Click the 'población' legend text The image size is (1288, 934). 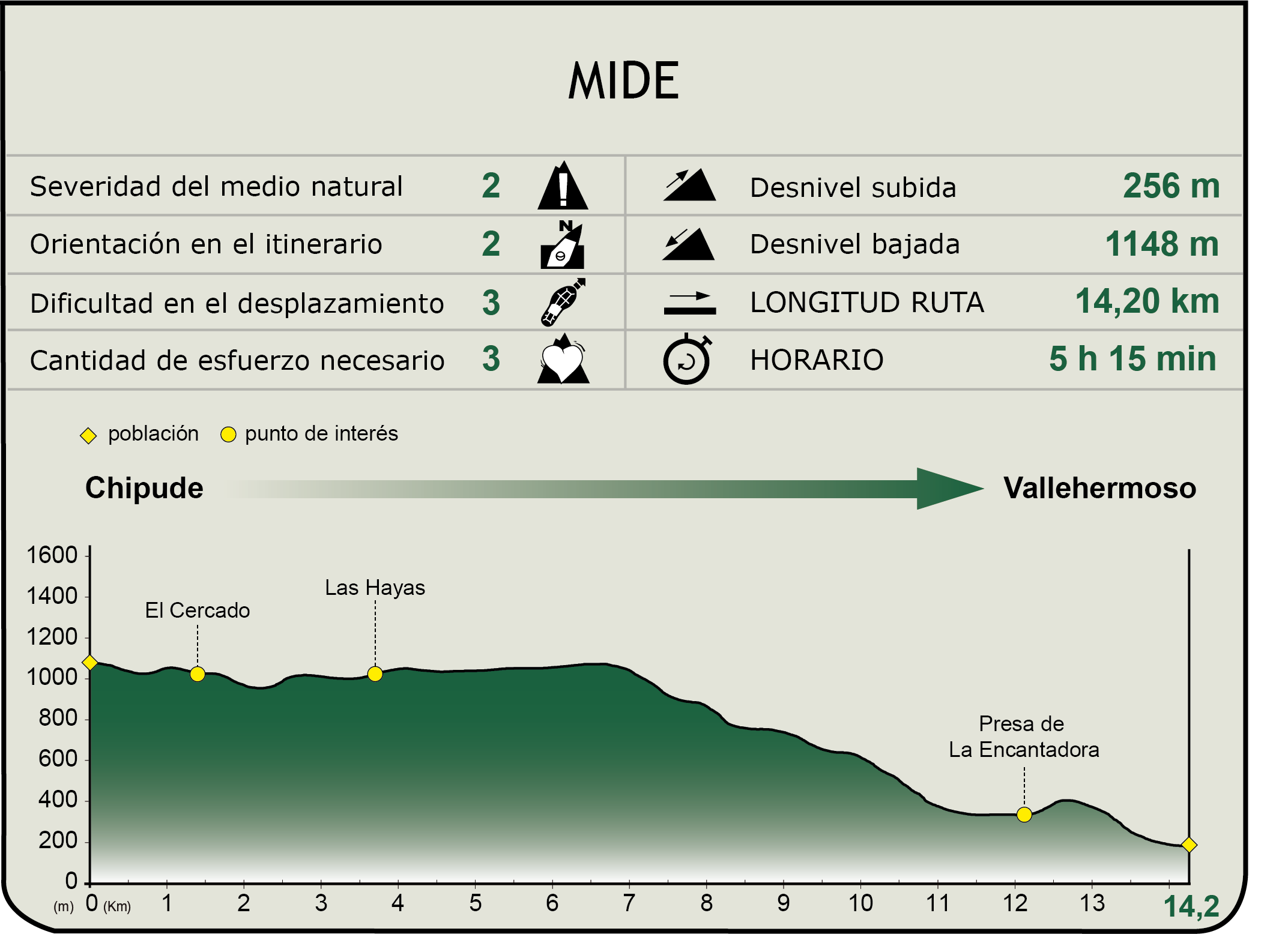pos(153,433)
